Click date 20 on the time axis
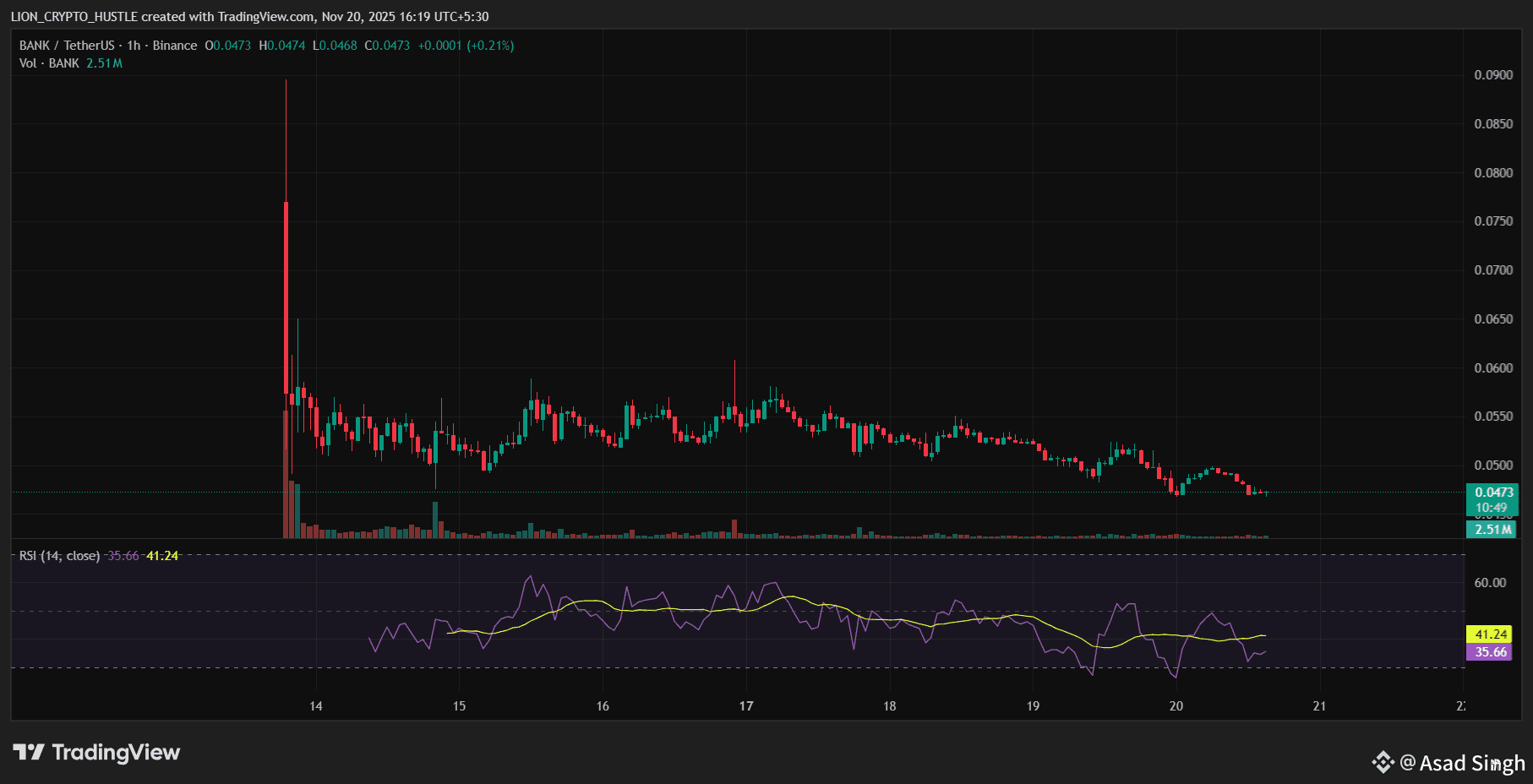Screen dimensions: 1533x784 tap(1176, 706)
